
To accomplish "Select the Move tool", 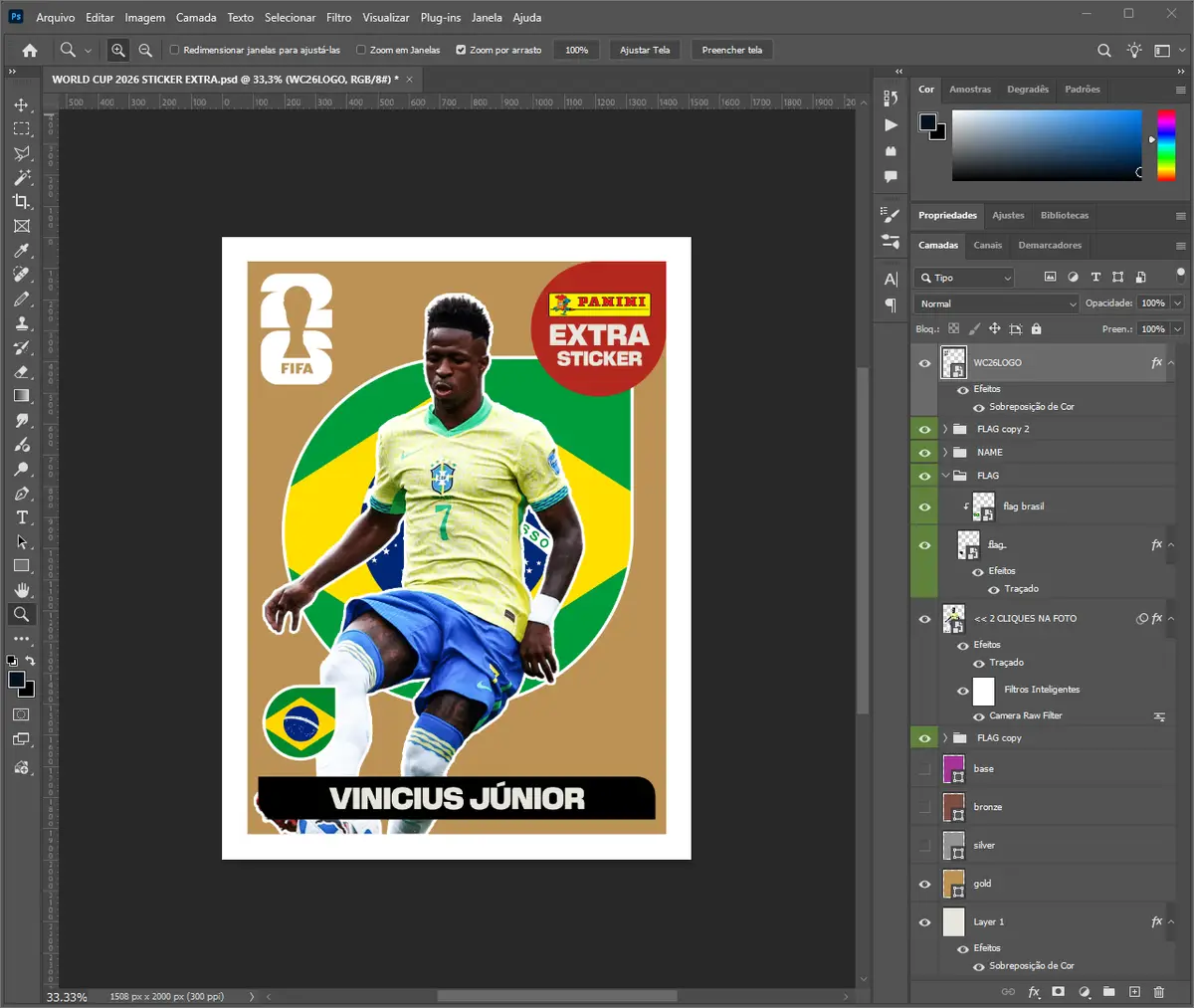I will (x=22, y=104).
